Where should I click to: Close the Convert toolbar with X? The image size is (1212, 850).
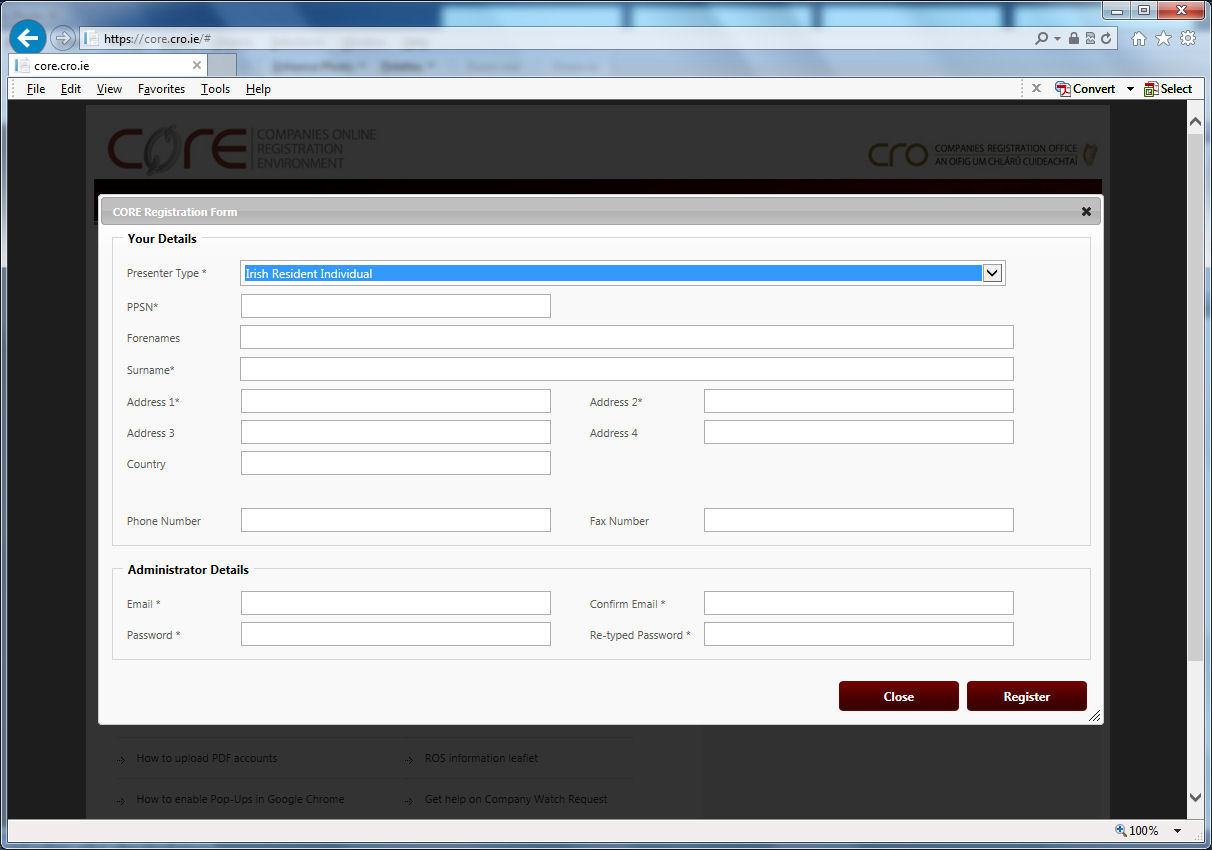tap(1036, 88)
